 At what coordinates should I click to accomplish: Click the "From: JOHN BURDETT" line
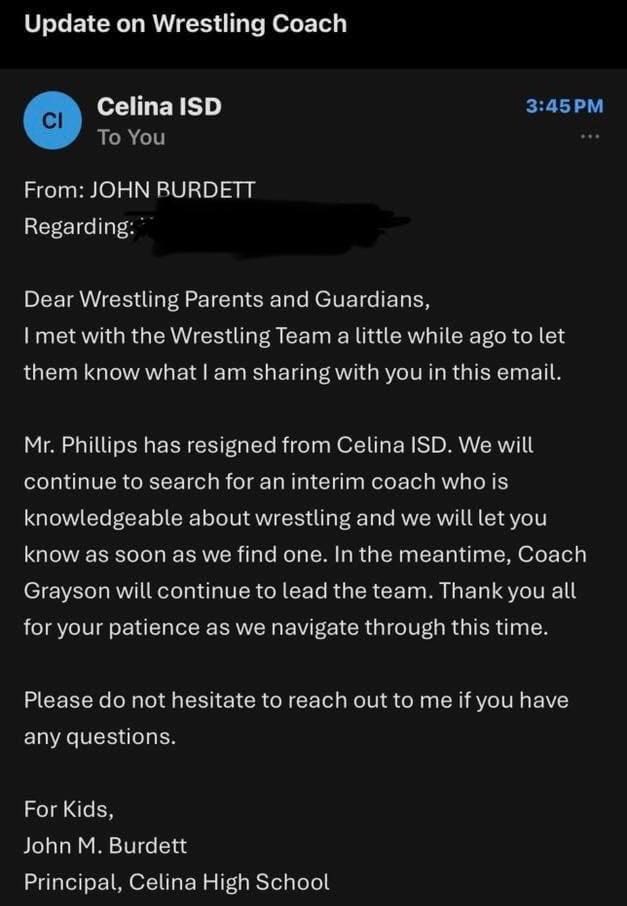click(139, 190)
